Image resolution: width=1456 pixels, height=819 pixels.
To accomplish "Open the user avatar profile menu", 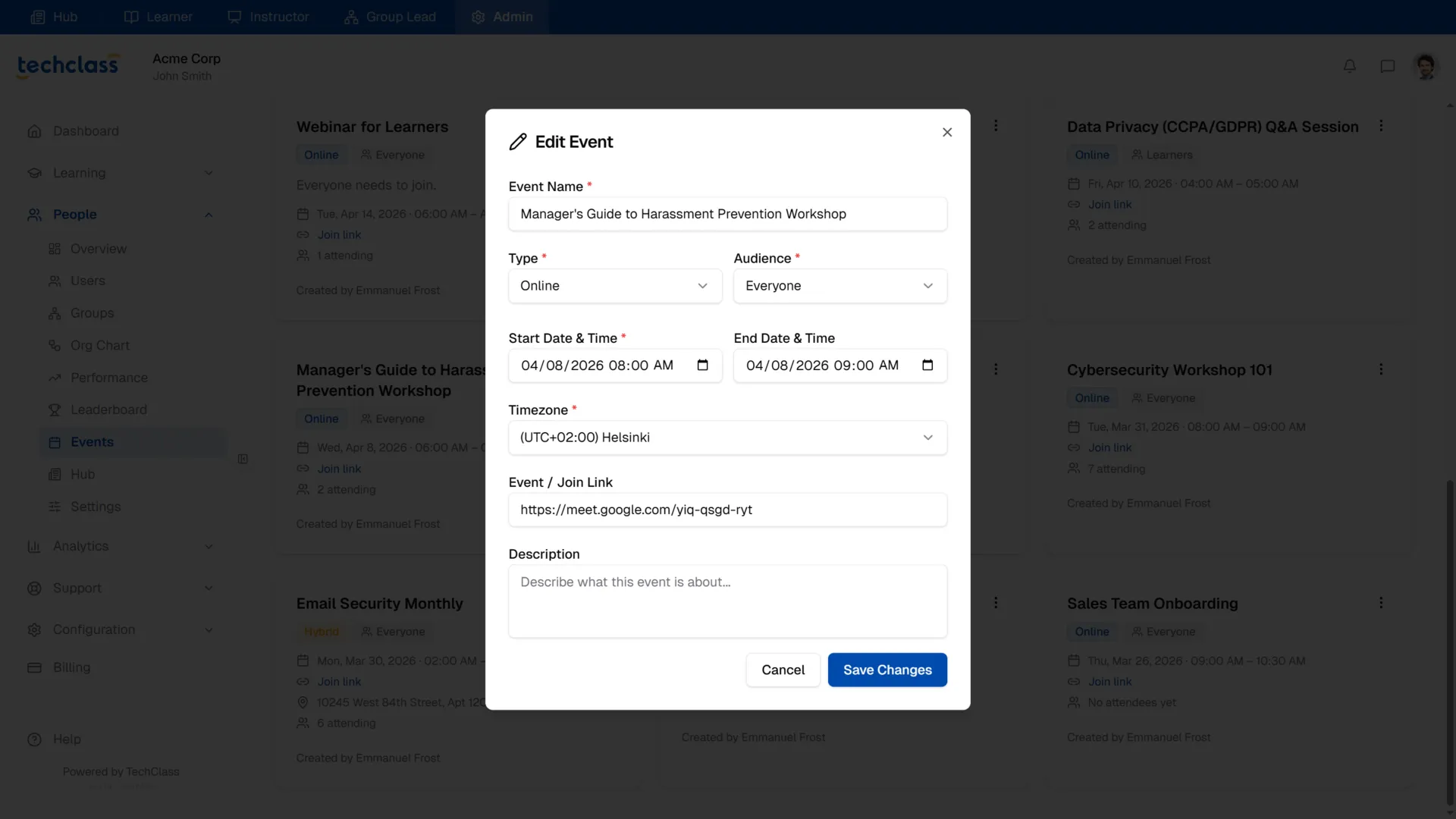I will click(1426, 66).
